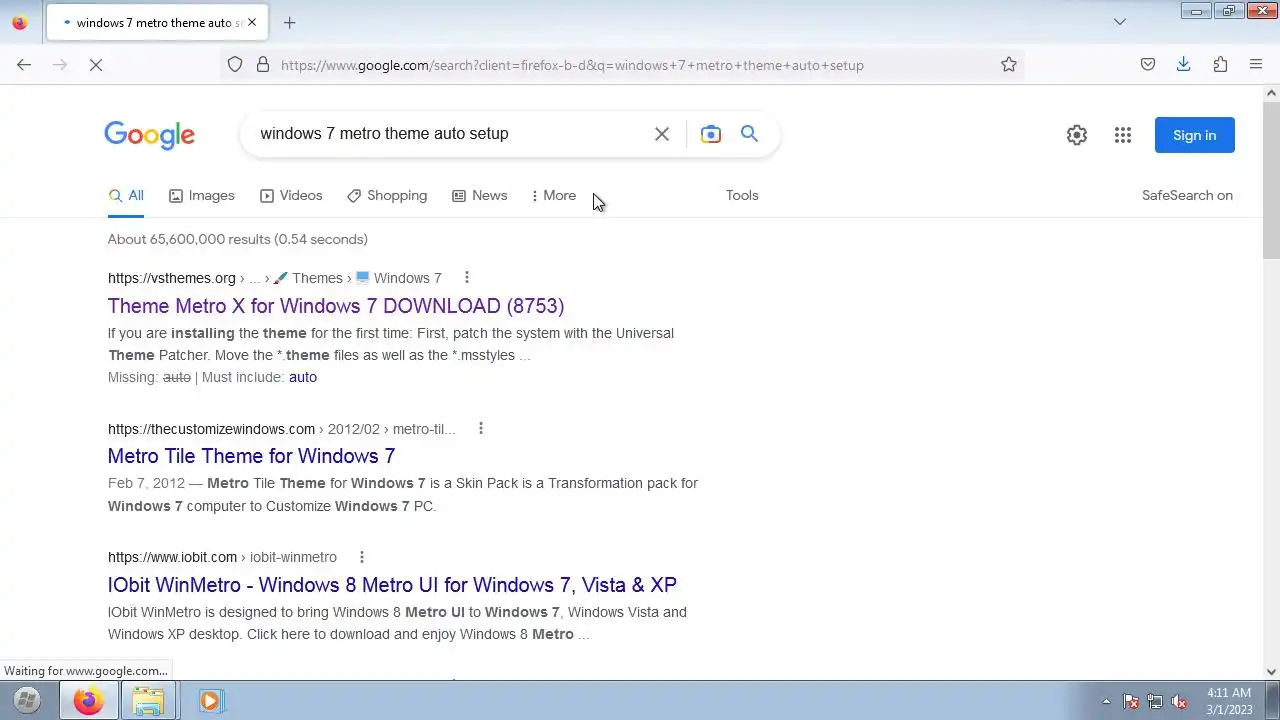Click the magnifier search submit icon
1280x720 pixels.
coord(750,134)
